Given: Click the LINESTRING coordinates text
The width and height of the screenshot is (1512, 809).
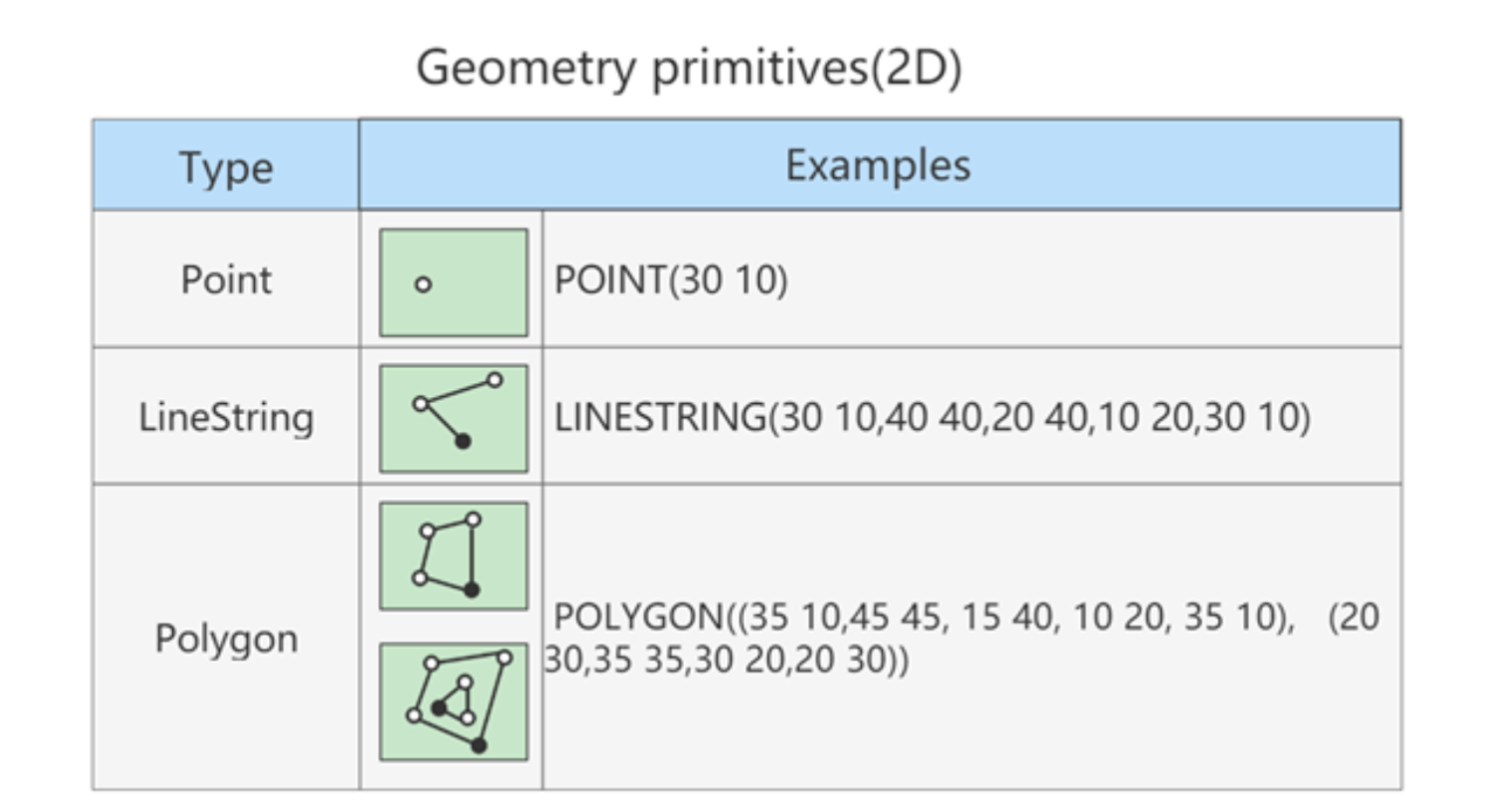Looking at the screenshot, I should (x=932, y=417).
